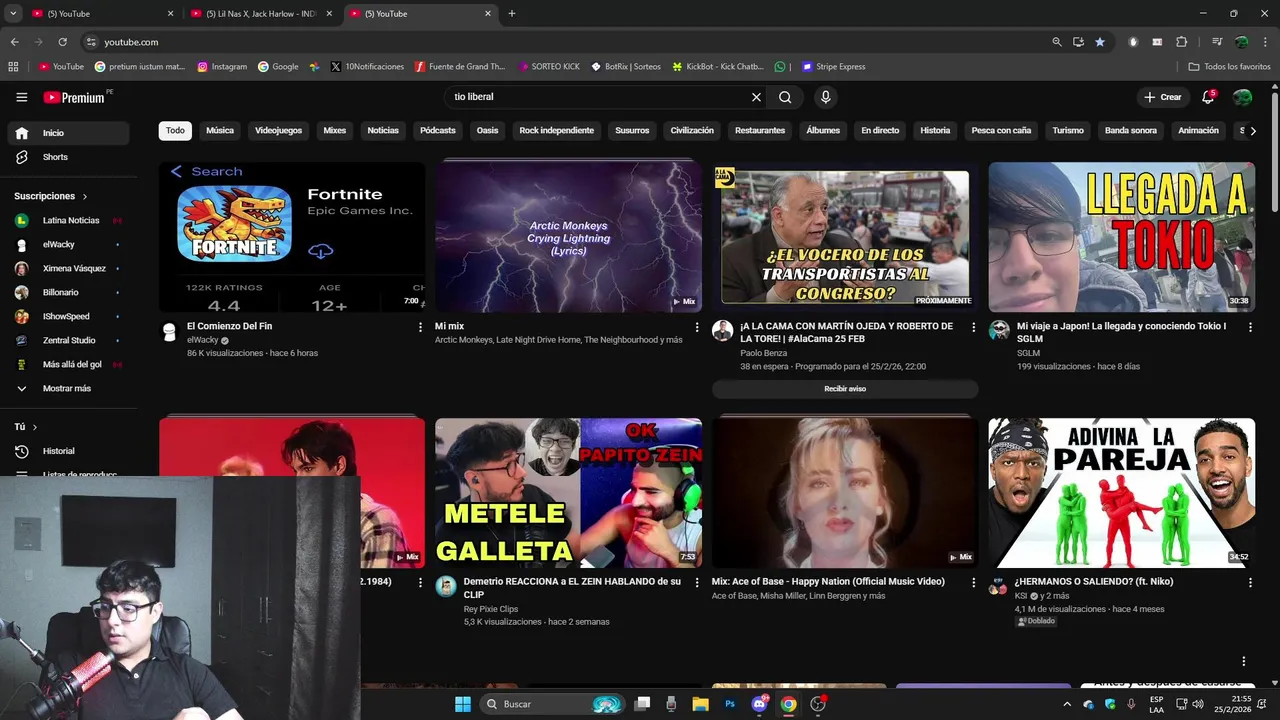The height and width of the screenshot is (720, 1280).
Task: Open a new browser tab
Action: pos(512,13)
